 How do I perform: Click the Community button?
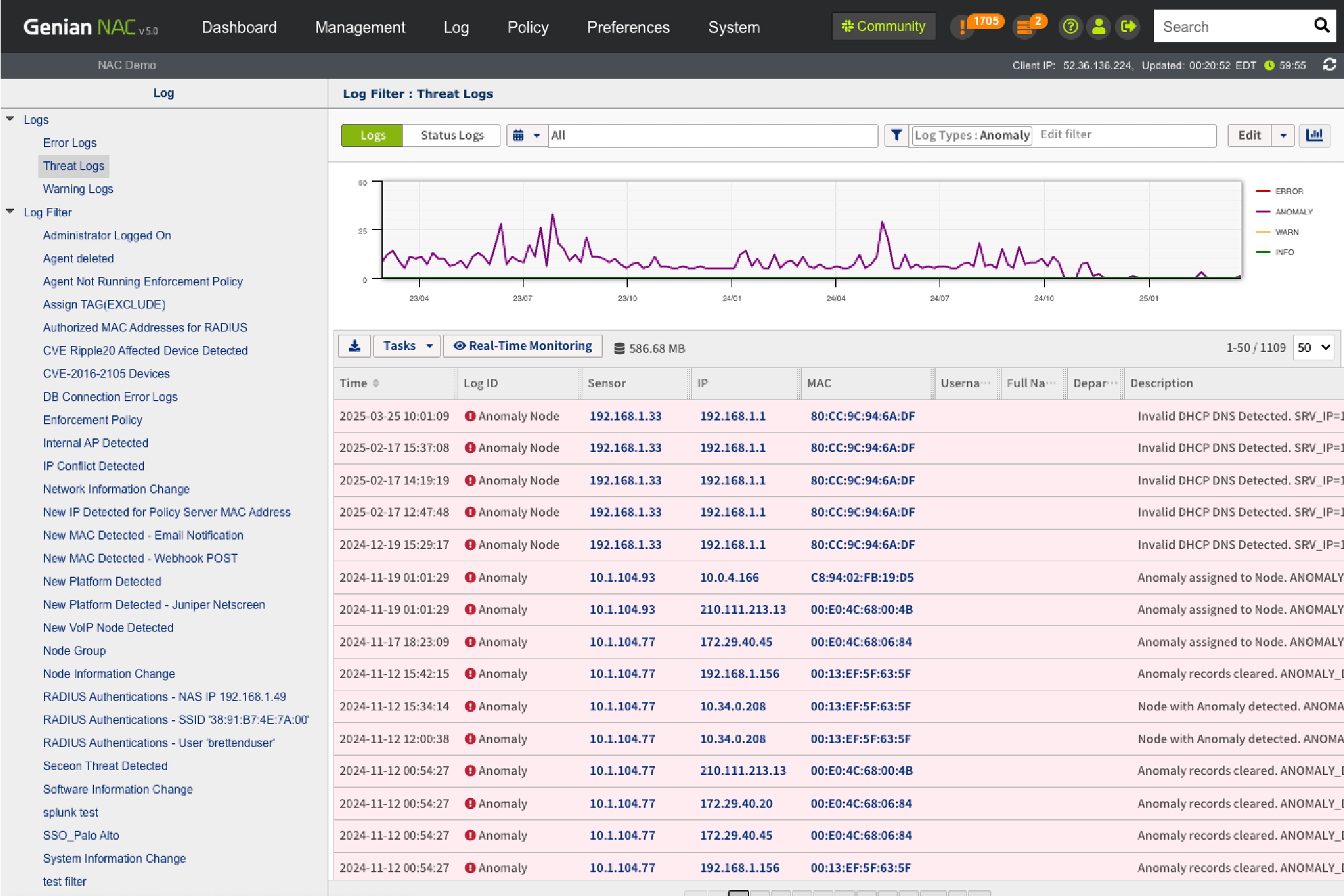884,26
